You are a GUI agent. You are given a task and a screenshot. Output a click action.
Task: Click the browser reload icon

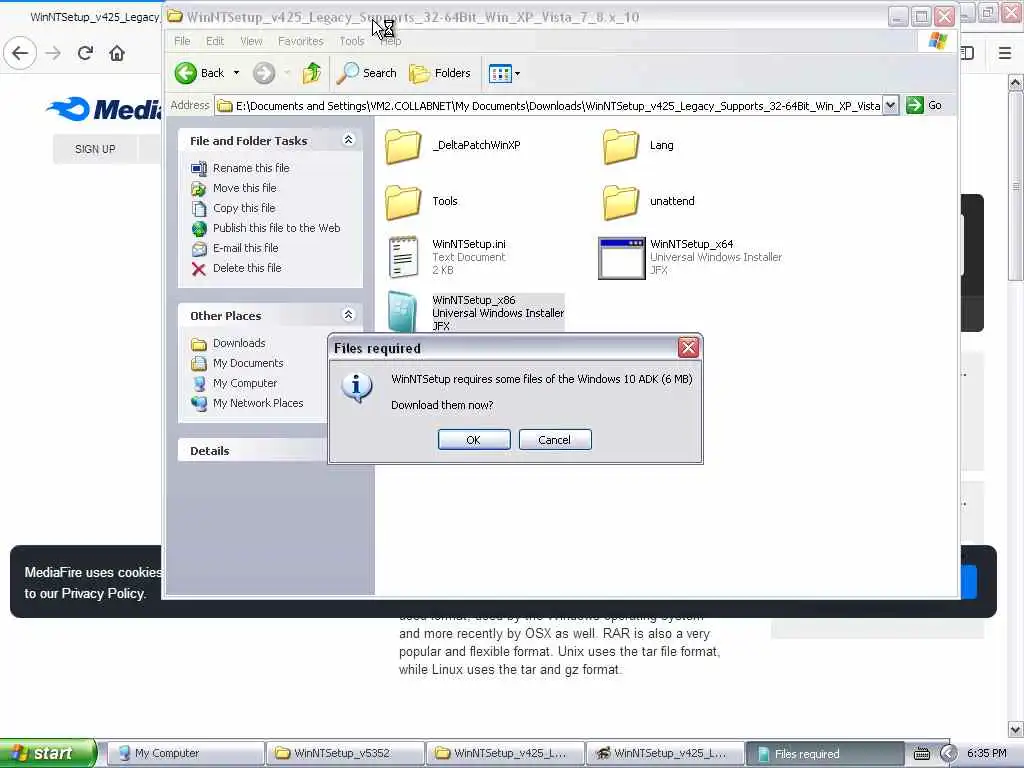85,53
